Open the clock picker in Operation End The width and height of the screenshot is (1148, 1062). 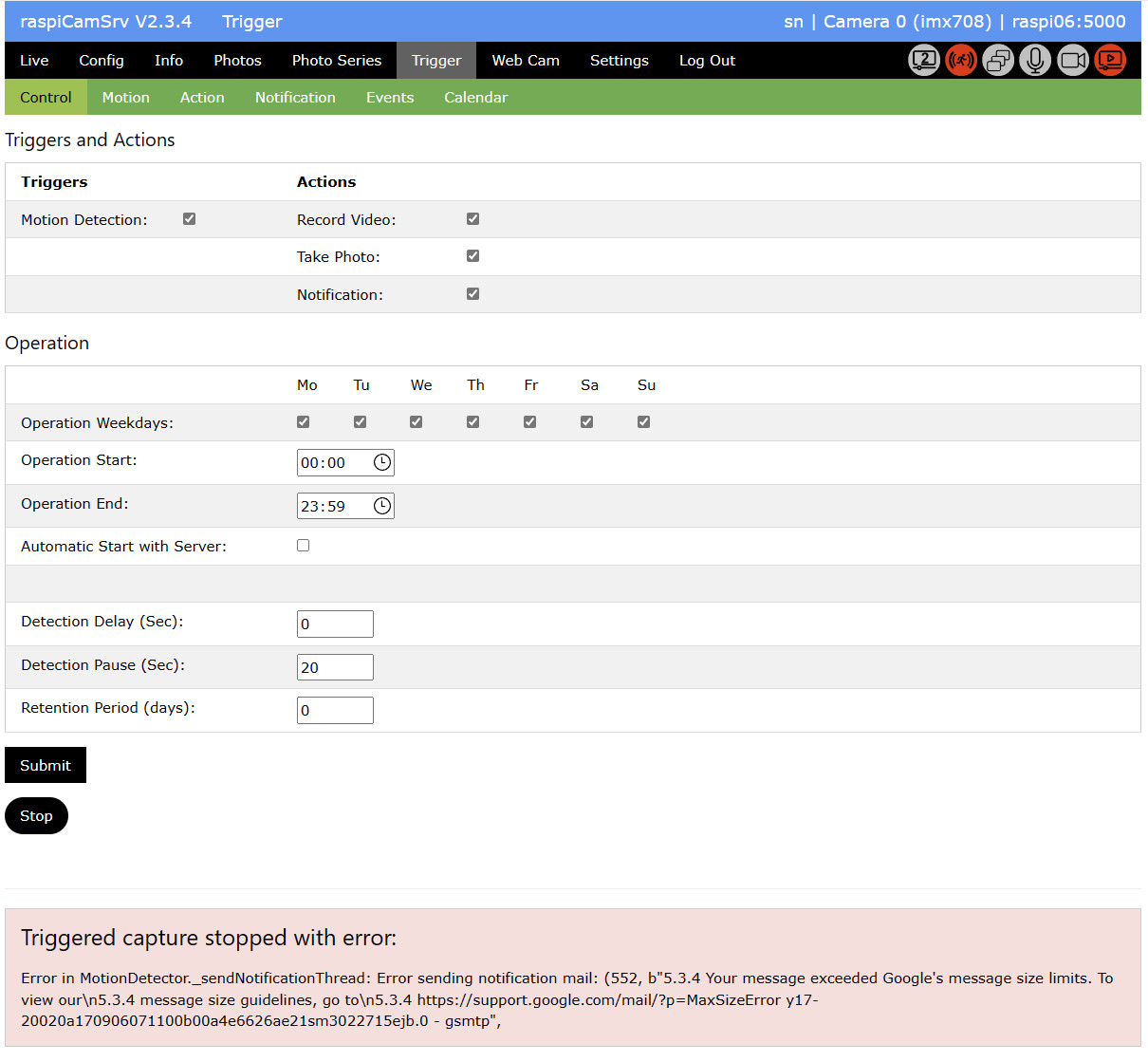(x=381, y=506)
